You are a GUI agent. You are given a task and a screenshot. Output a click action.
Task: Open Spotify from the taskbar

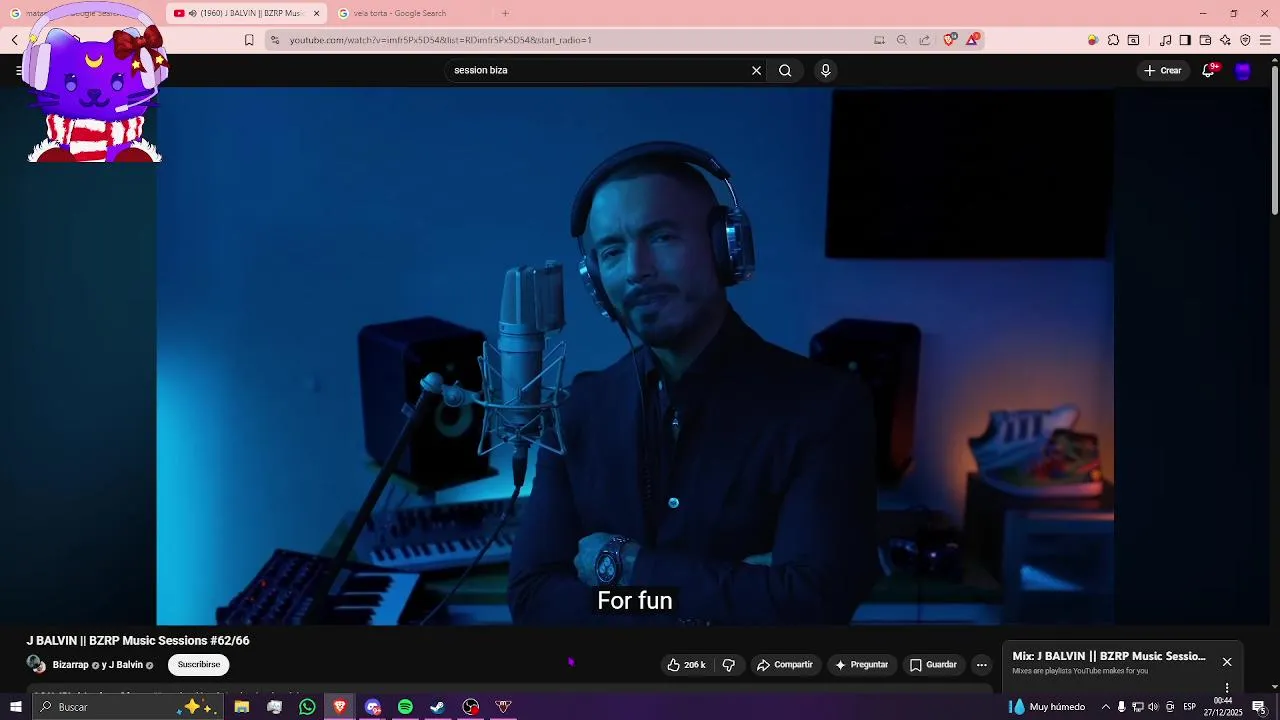(x=405, y=707)
